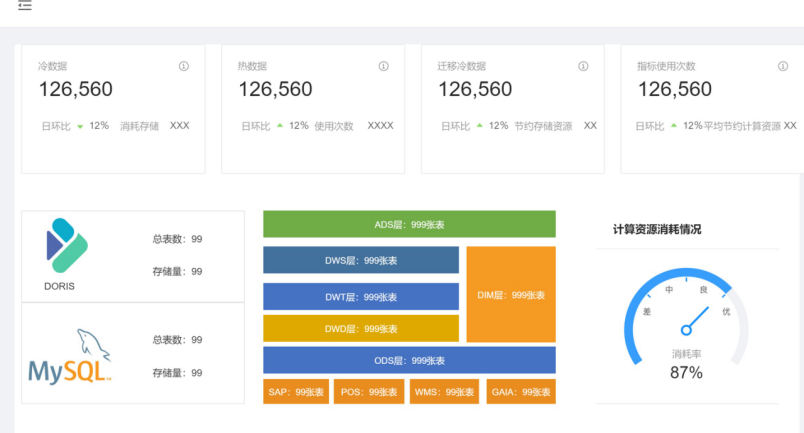Click 日环比 12% in 冷数据 card
The height and width of the screenshot is (433, 804).
(75, 126)
